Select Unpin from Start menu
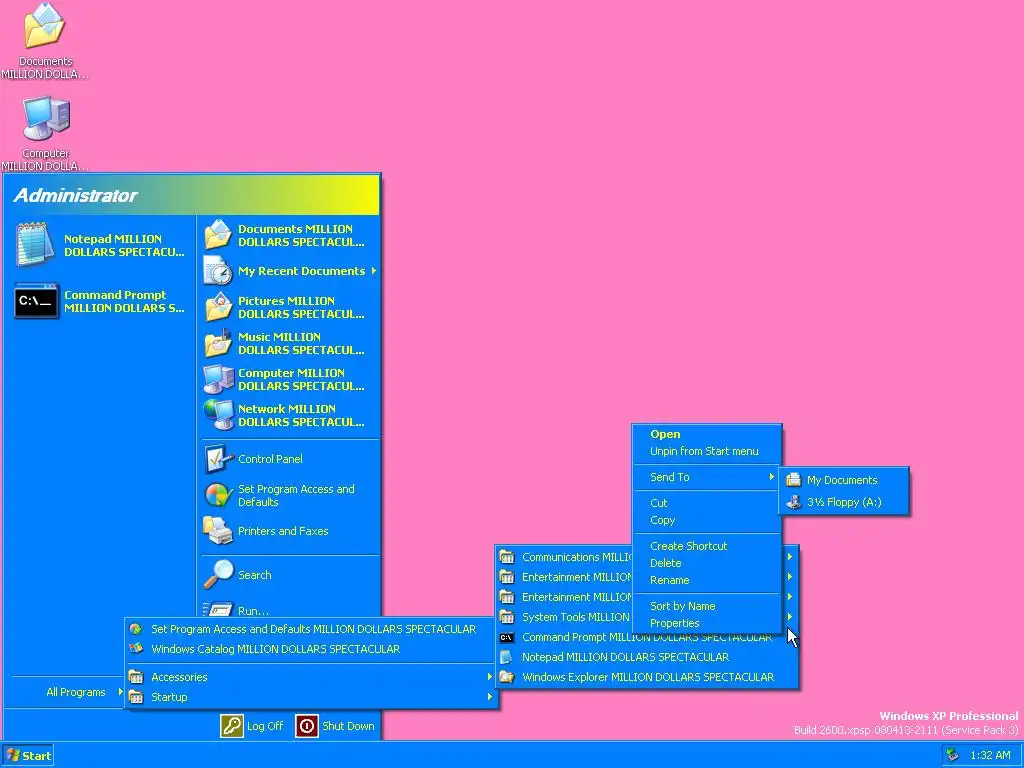This screenshot has width=1024, height=768. point(704,451)
